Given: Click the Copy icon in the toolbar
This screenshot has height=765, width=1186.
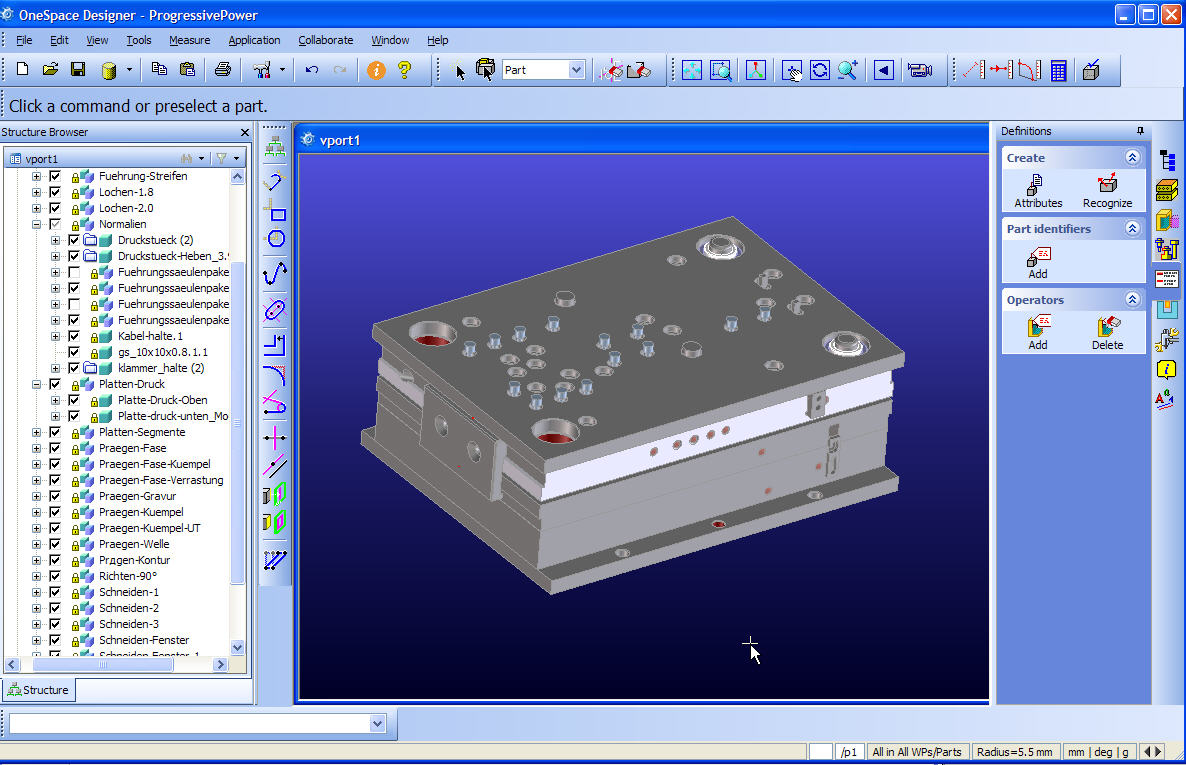Looking at the screenshot, I should [x=159, y=70].
